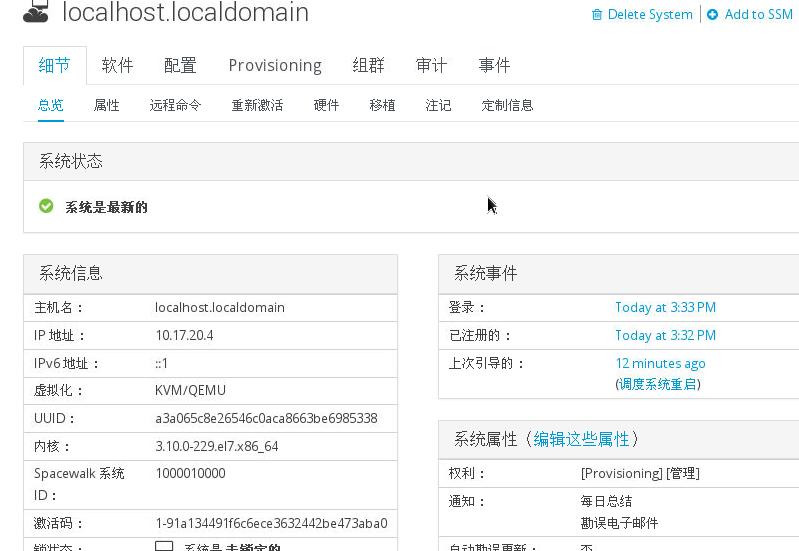
Task: Click the 编辑这些属性 link
Action: (581, 439)
